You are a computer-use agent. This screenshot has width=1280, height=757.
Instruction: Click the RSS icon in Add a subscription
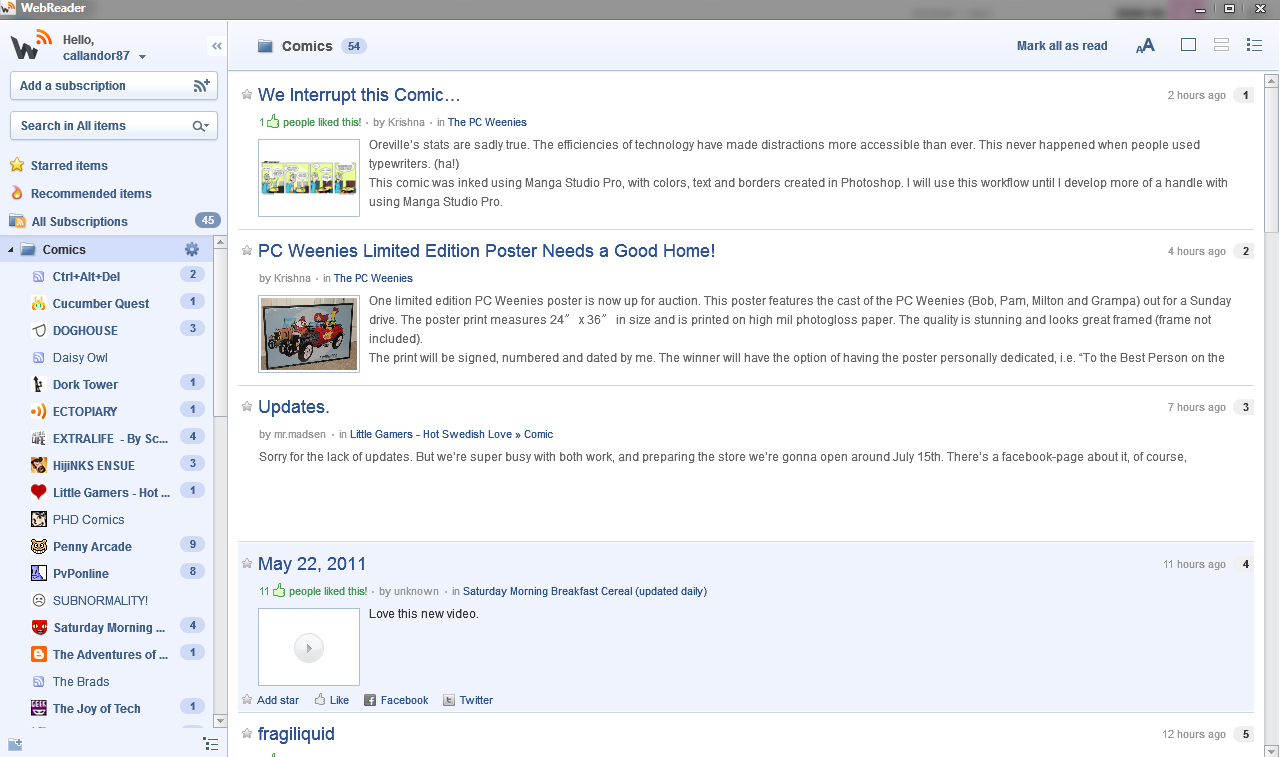(202, 86)
